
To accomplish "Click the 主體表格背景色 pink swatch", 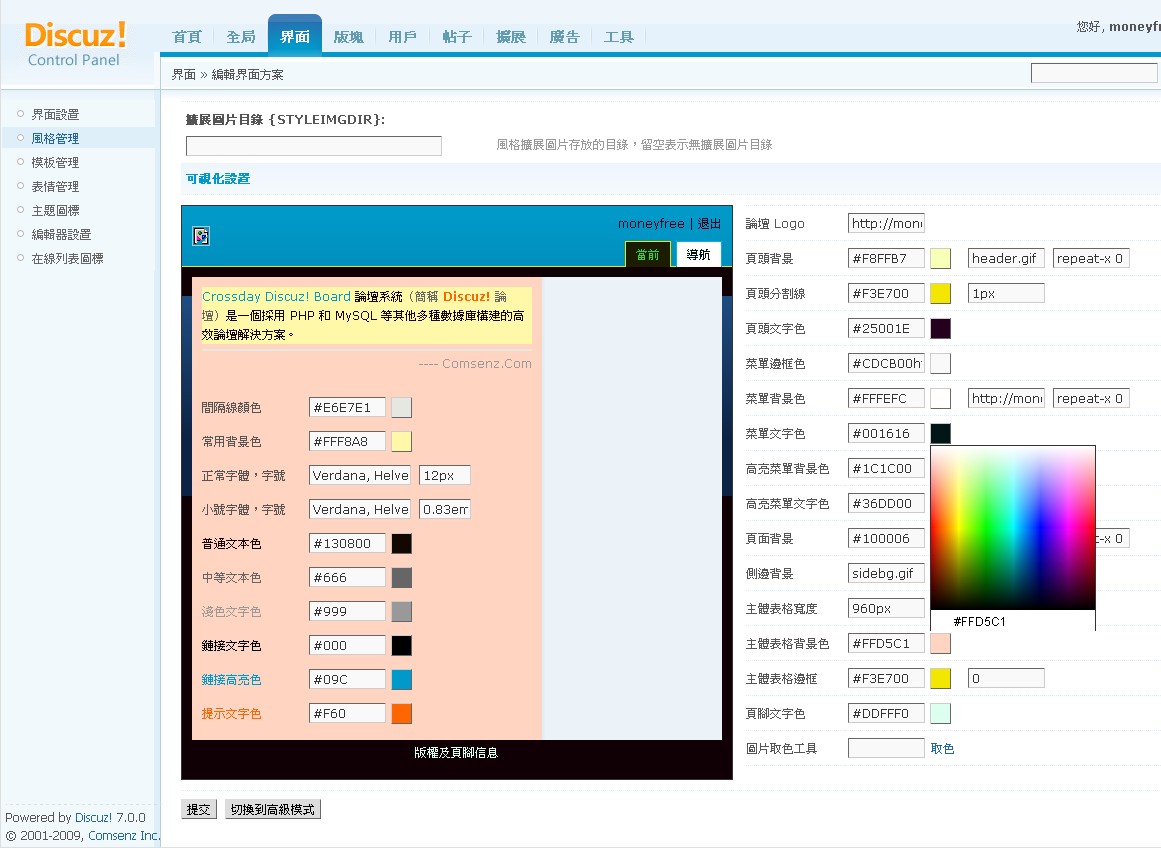I will (940, 644).
